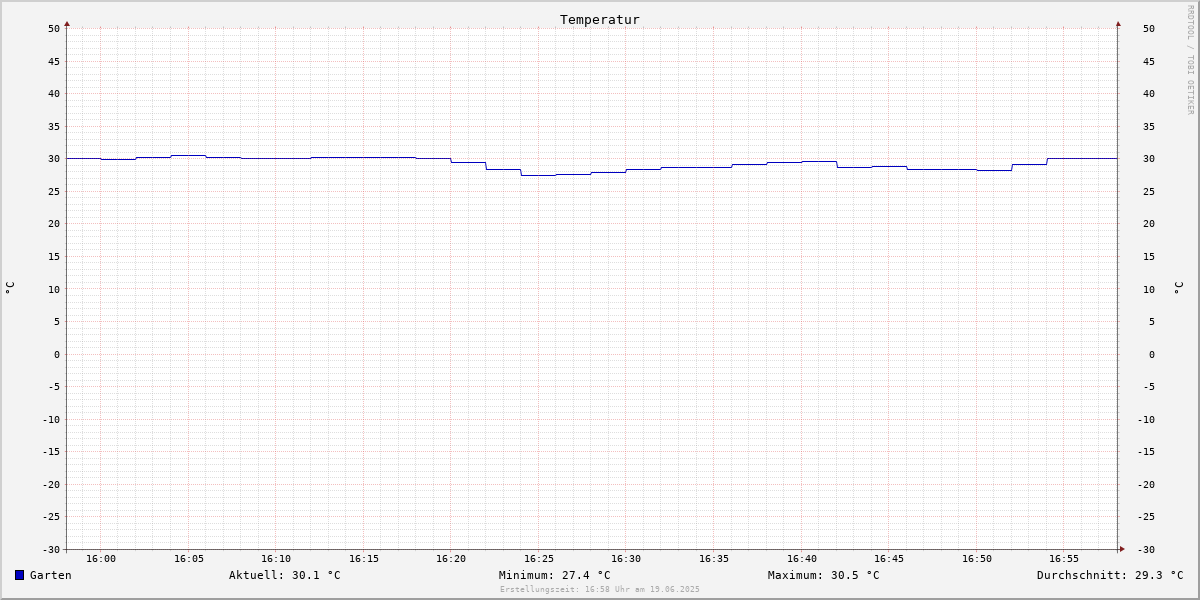
Task: Click the -15 tick label on left axis
Action: 51,452
